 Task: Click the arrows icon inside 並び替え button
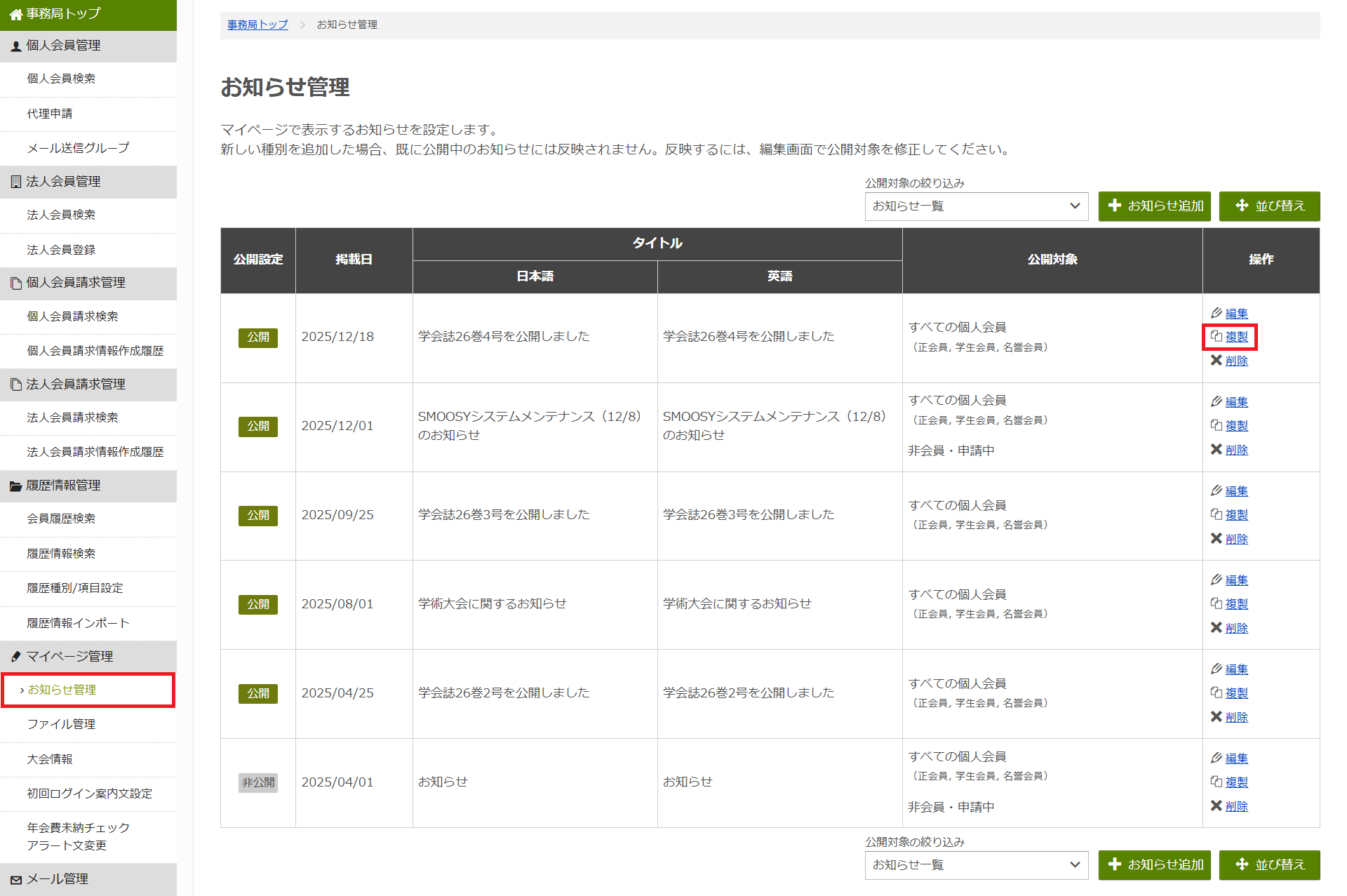[x=1242, y=206]
